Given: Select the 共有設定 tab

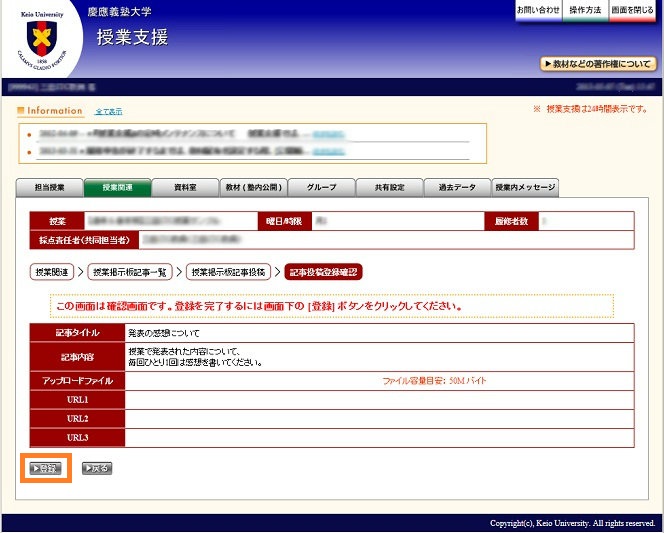Looking at the screenshot, I should tap(389, 188).
